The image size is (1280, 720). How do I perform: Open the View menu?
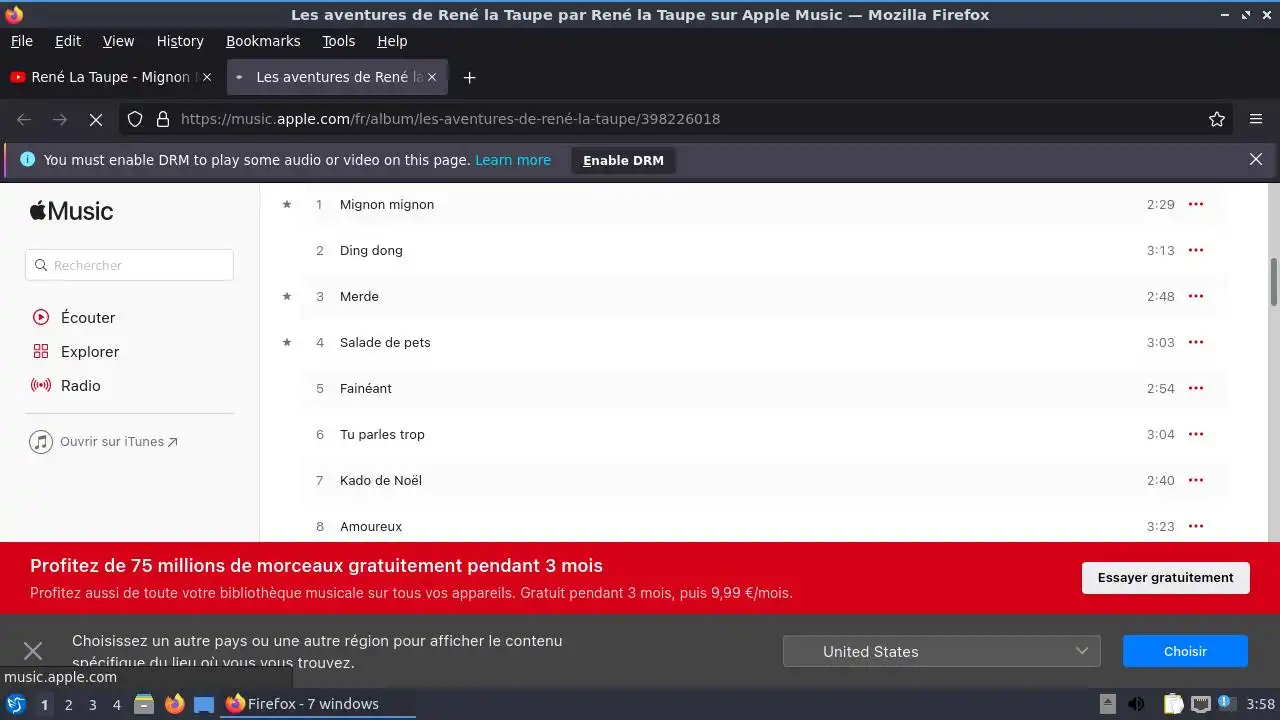pos(118,41)
